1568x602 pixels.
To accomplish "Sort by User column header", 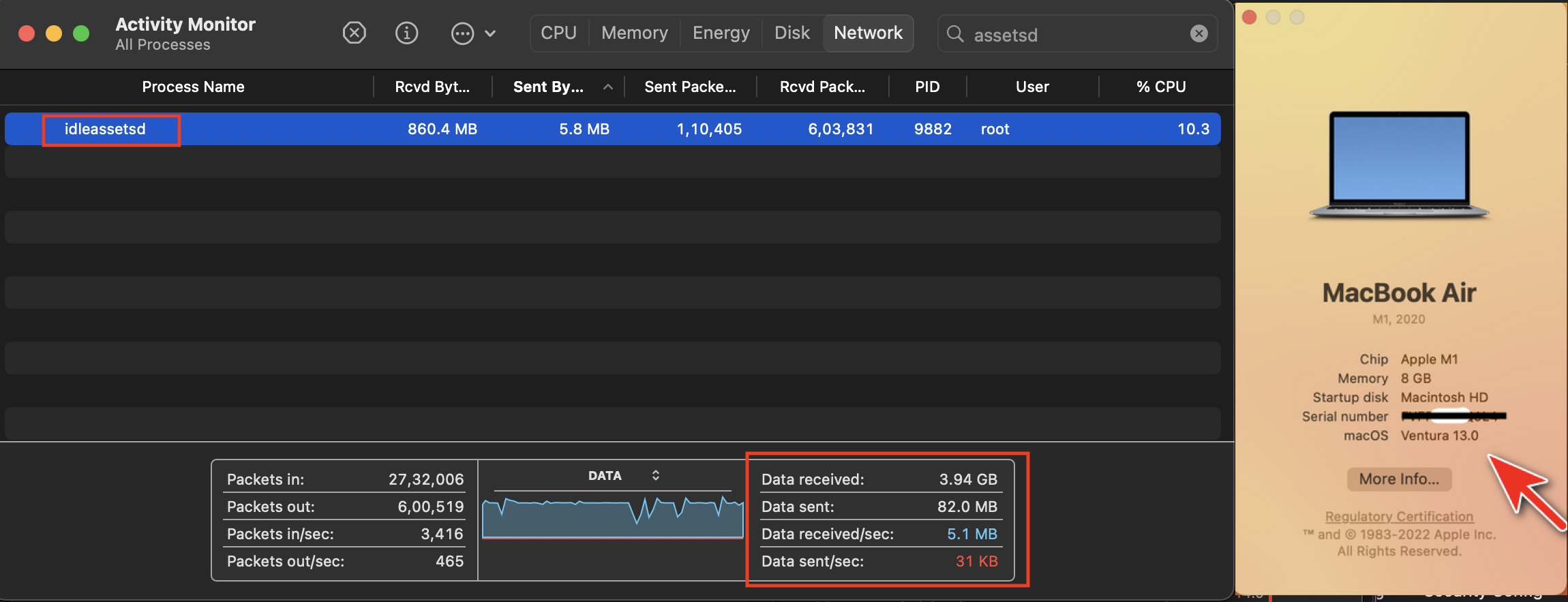I will [1032, 87].
